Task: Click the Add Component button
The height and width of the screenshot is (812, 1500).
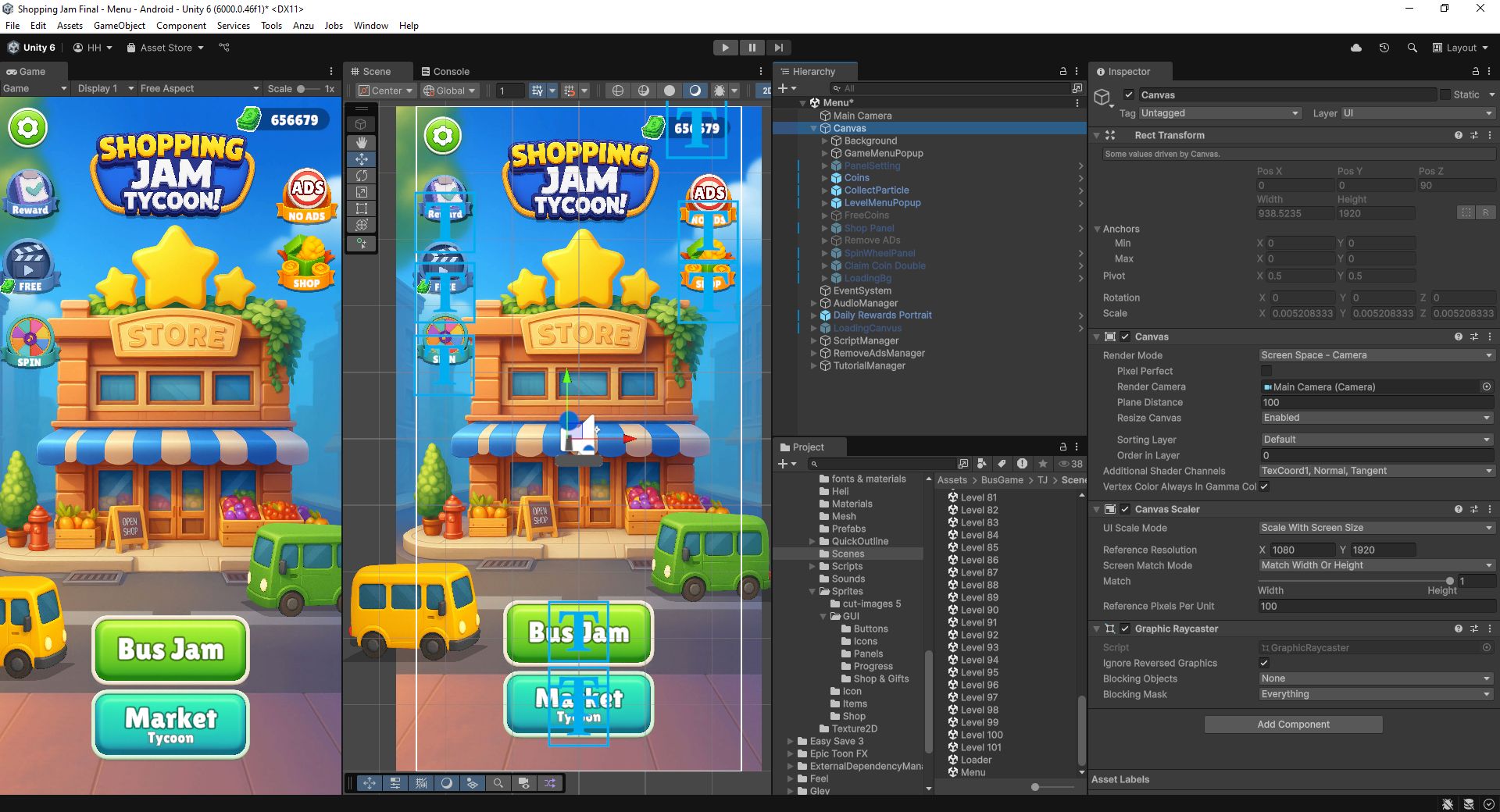Action: tap(1293, 725)
